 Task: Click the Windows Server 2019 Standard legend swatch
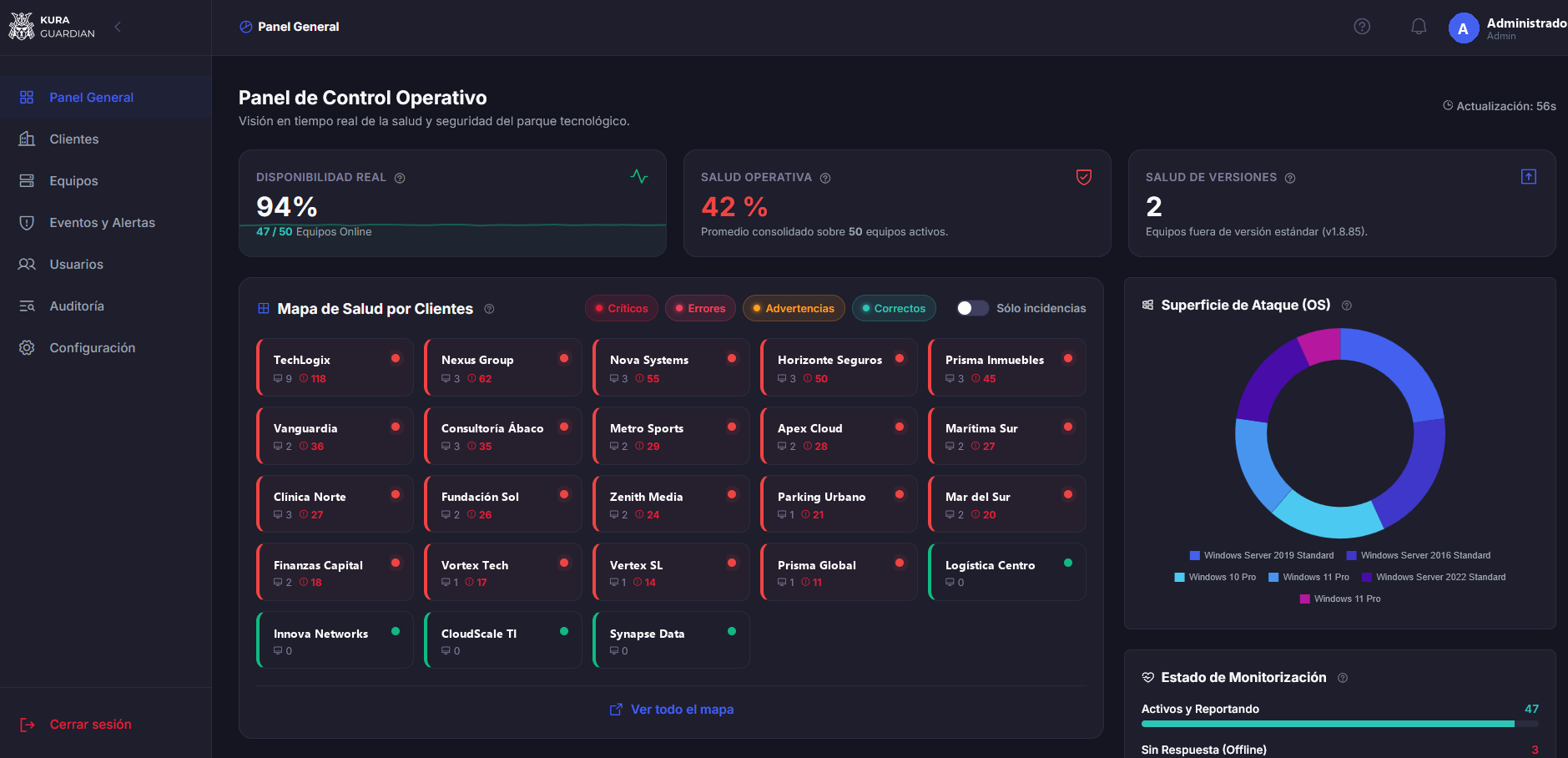tap(1194, 555)
